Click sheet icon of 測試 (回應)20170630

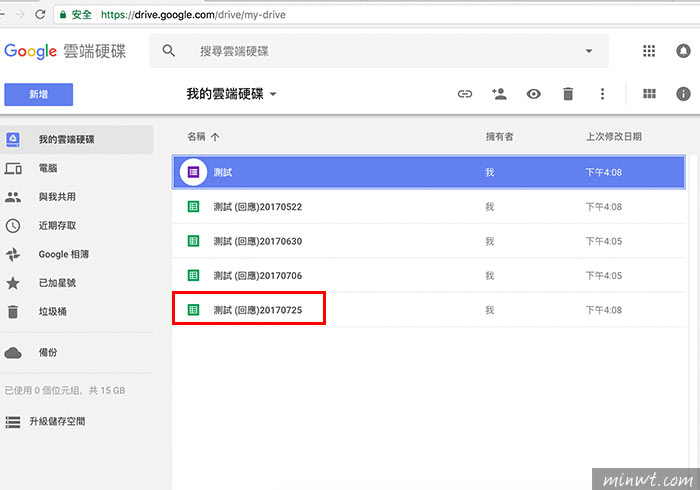193,241
